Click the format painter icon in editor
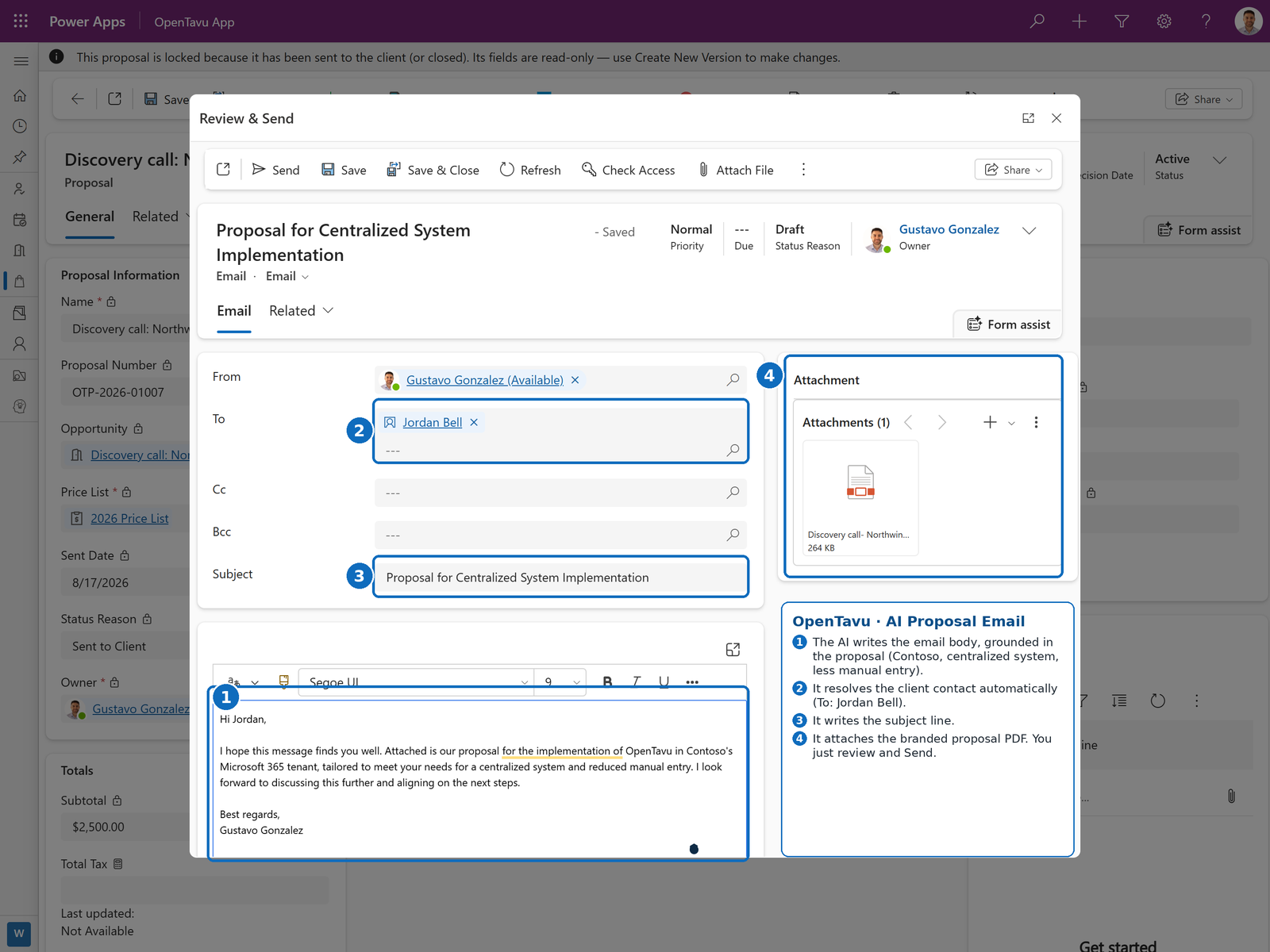1270x952 pixels. [x=283, y=681]
